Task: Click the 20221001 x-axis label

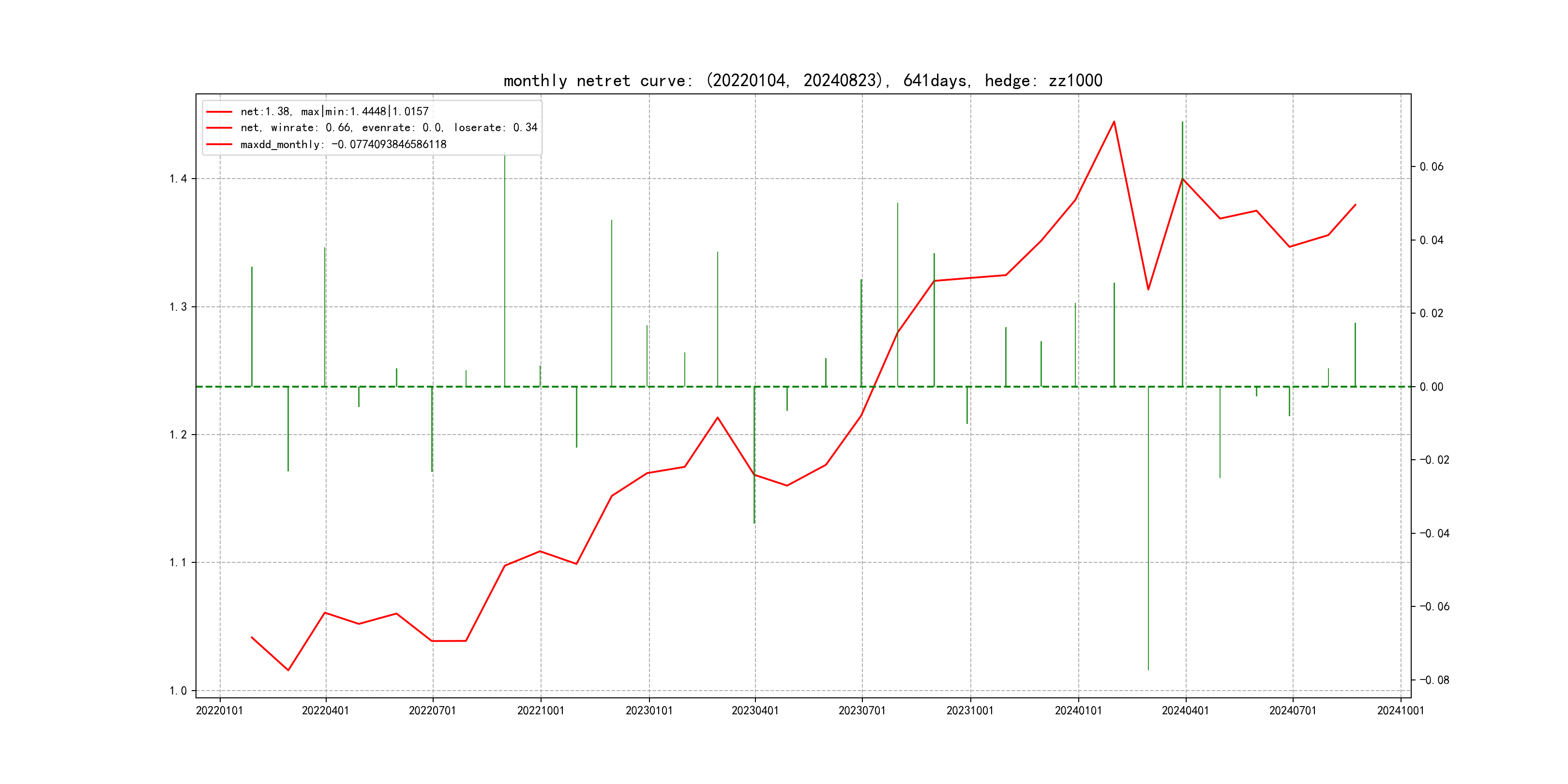Action: coord(541,711)
